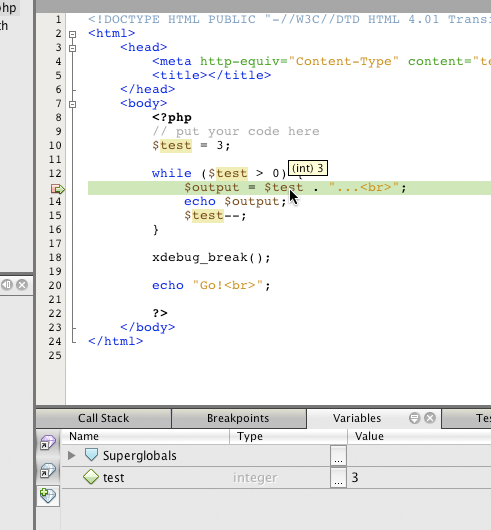The height and width of the screenshot is (530, 491).
Task: Collapse the html tag fold marker
Action: (x=72, y=34)
